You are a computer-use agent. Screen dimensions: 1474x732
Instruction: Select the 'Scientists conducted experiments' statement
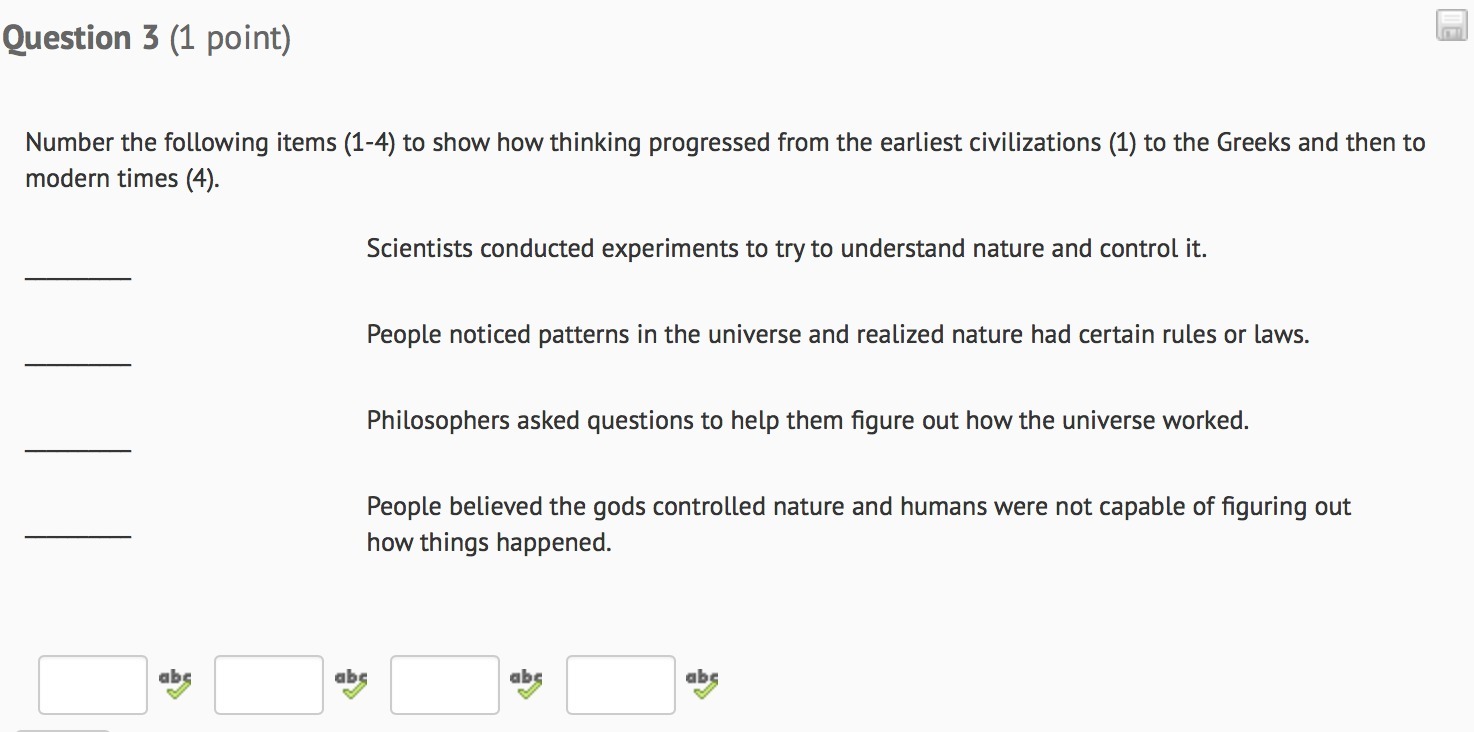tap(786, 248)
